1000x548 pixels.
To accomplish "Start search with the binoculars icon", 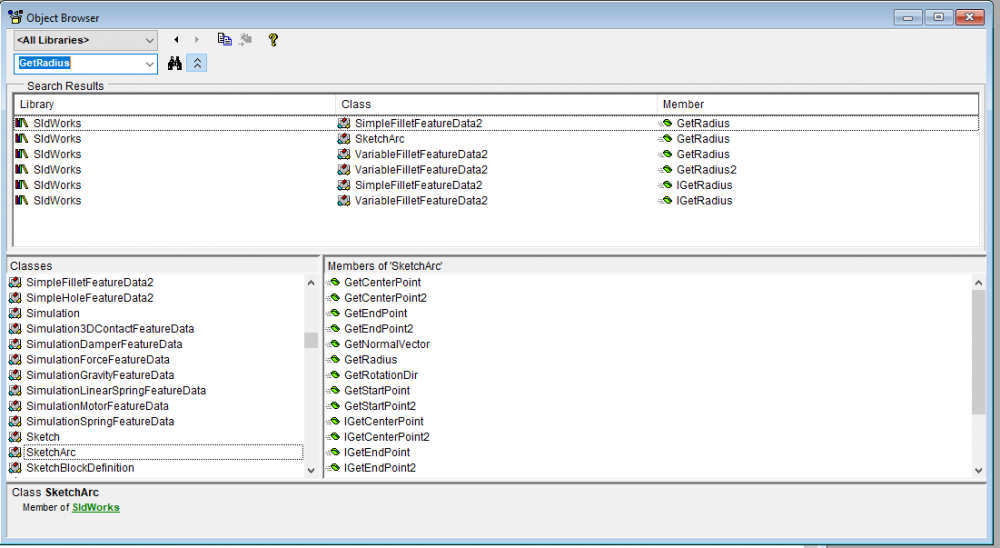I will tap(175, 63).
